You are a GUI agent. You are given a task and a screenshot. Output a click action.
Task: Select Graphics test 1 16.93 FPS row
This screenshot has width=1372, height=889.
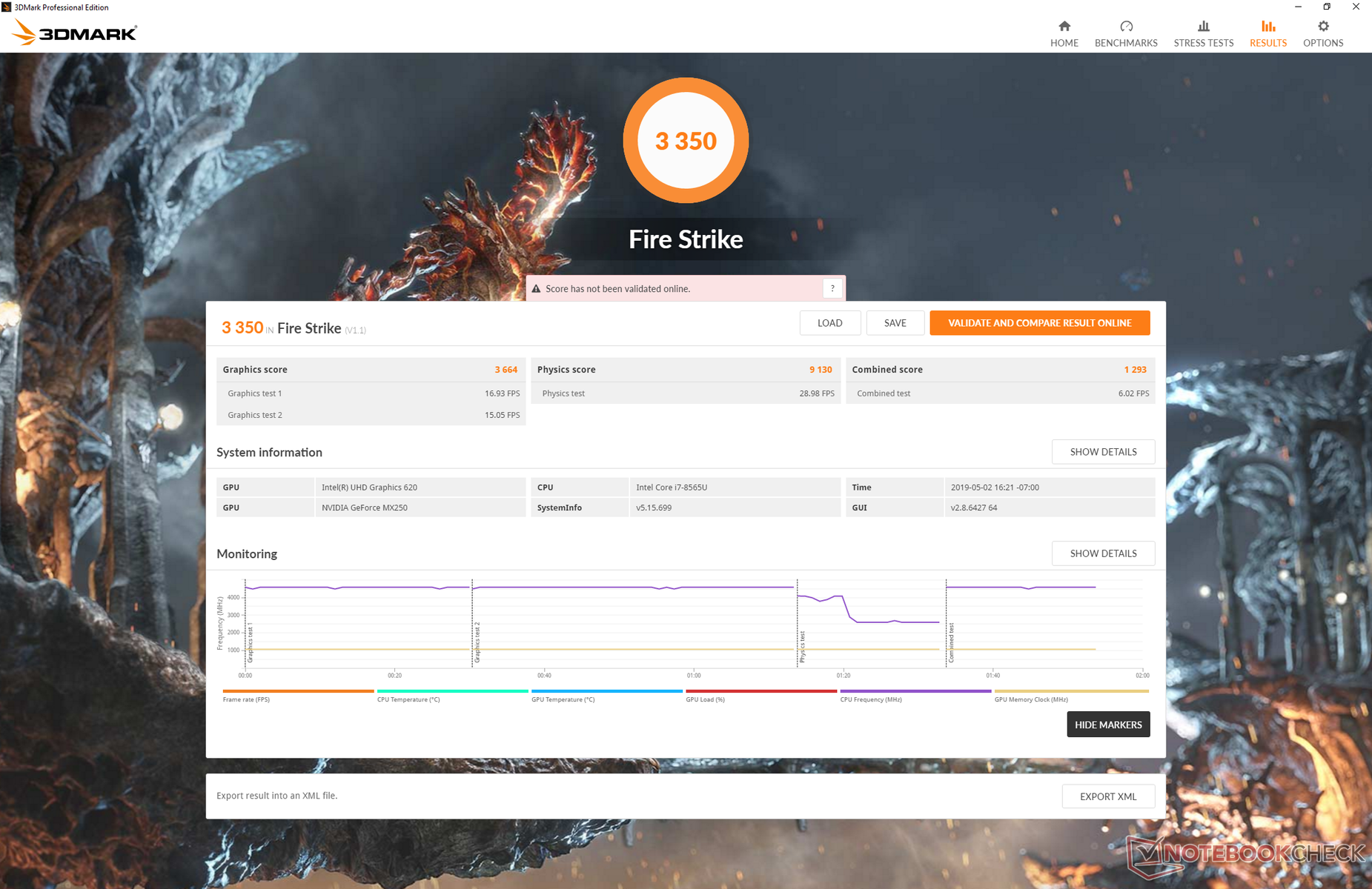371,393
